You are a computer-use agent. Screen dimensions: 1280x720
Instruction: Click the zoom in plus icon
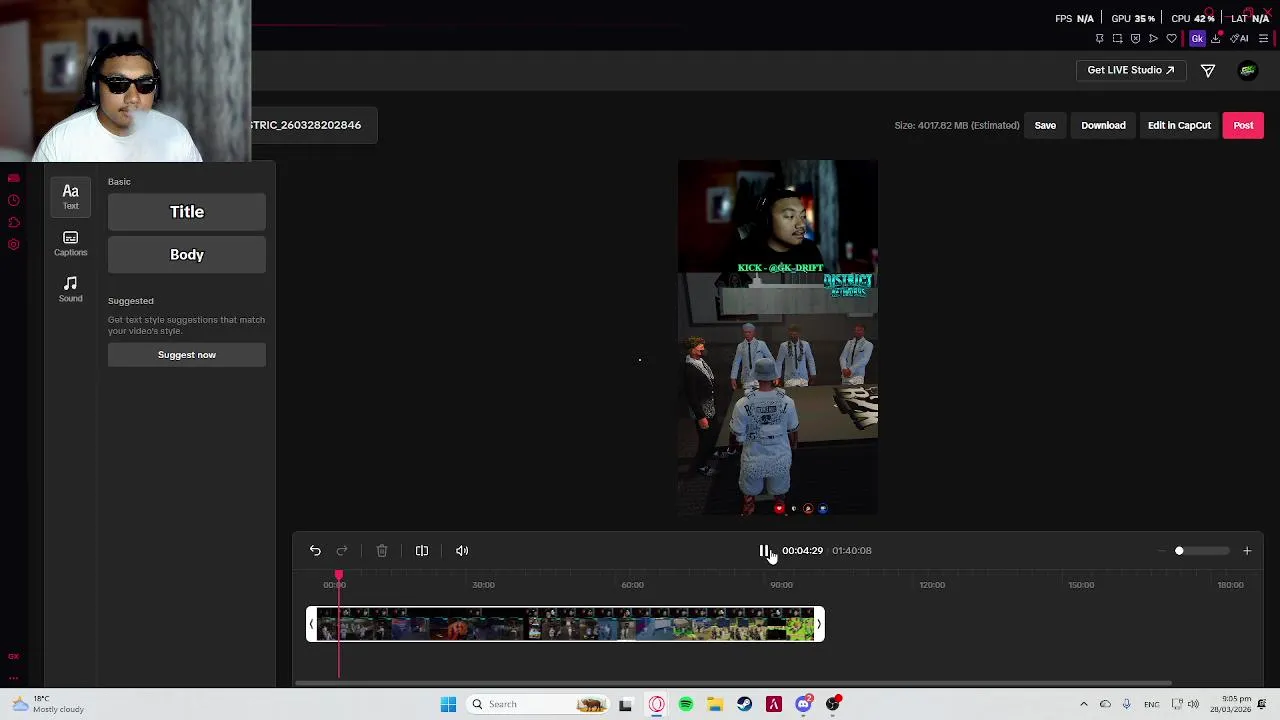click(x=1247, y=551)
